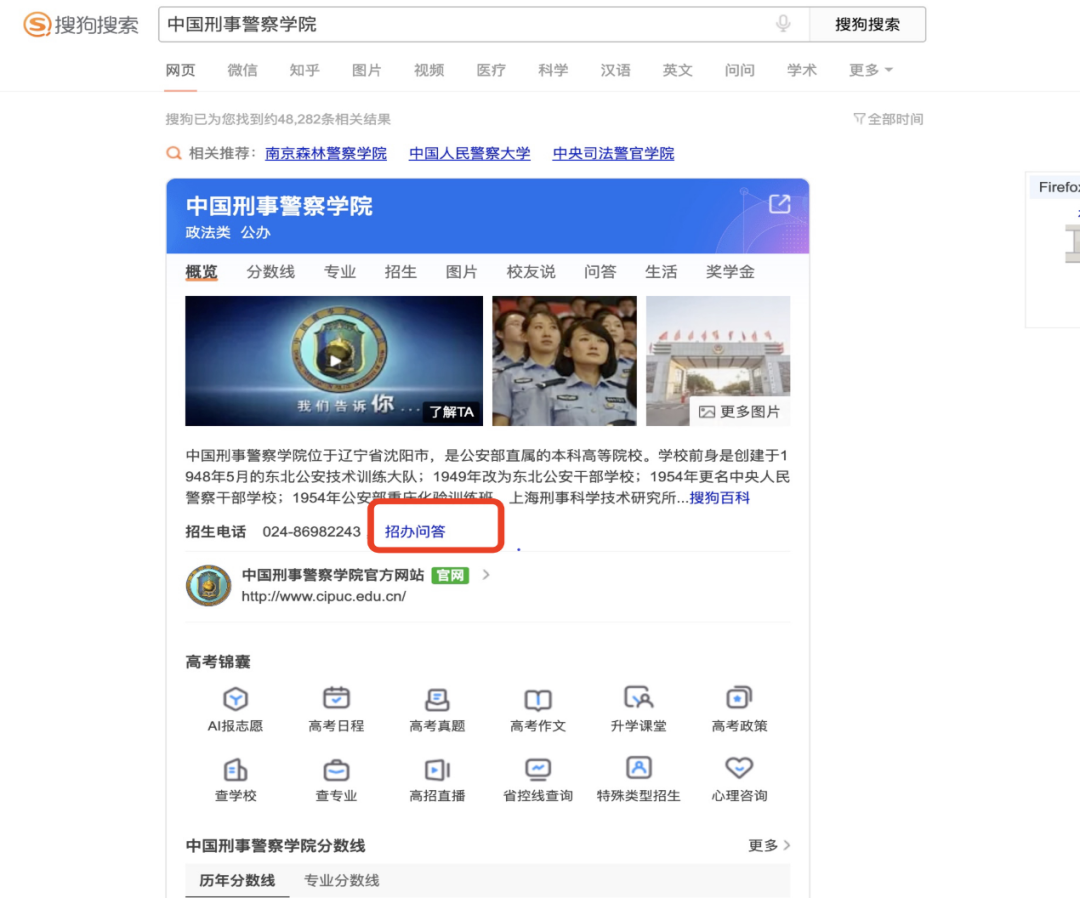The height and width of the screenshot is (898, 1080).
Task: Expand 更多 for score lines section
Action: coord(769,845)
